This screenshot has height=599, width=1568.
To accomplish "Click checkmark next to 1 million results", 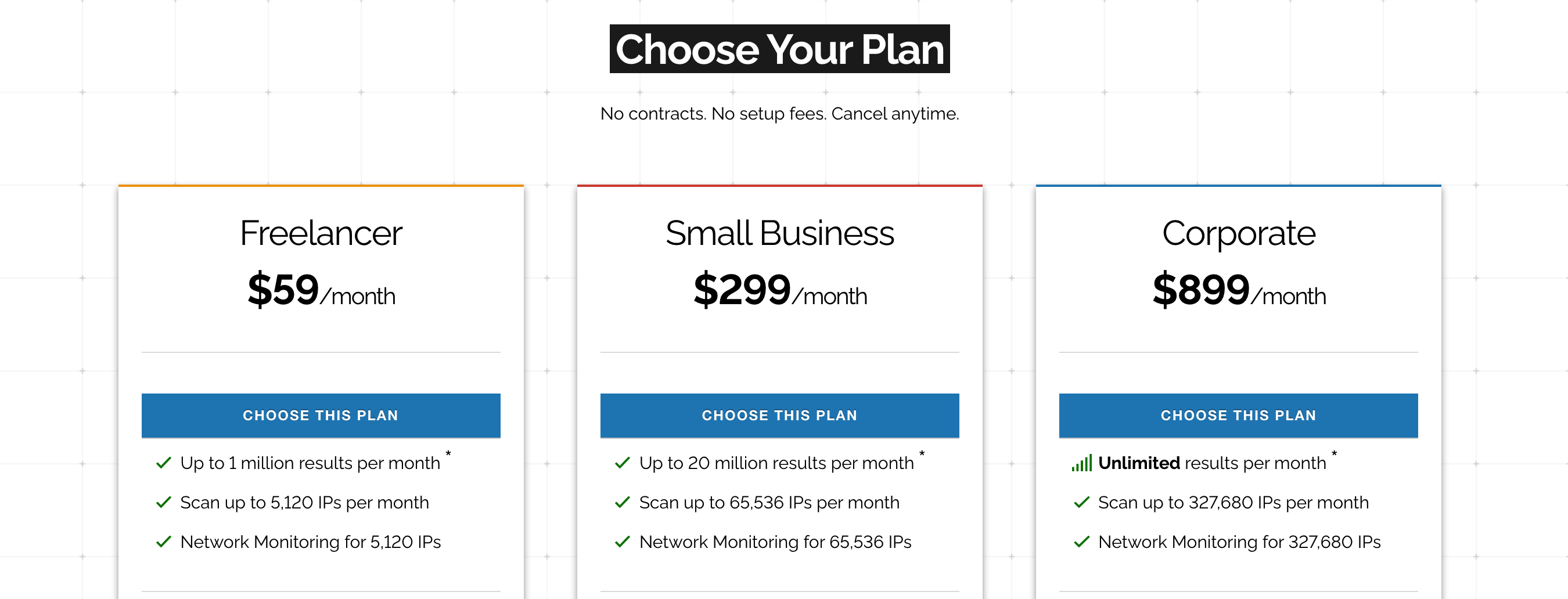I will click(164, 463).
